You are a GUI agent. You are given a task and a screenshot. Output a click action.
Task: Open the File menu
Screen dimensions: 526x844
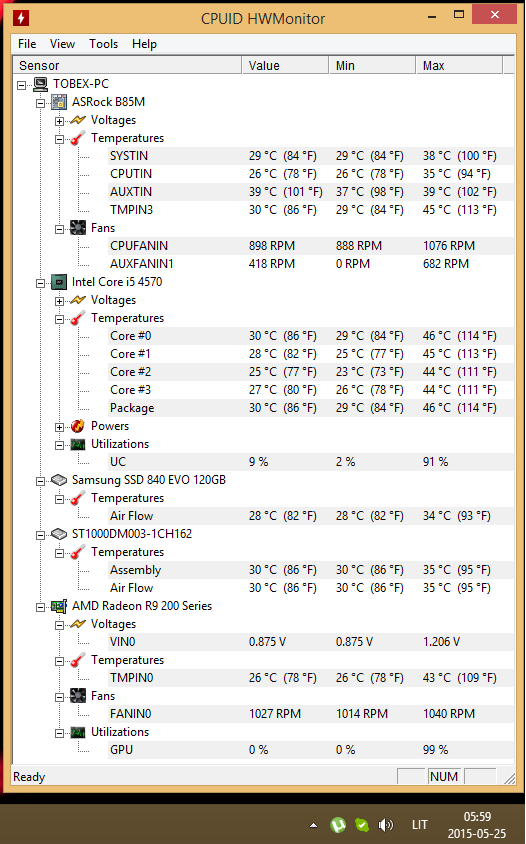(x=27, y=44)
